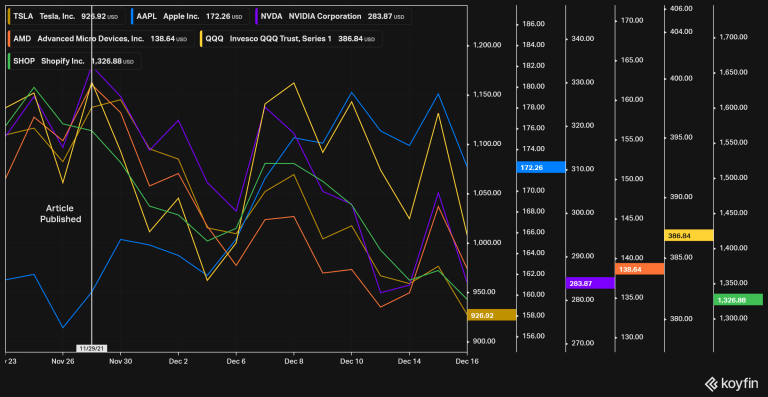Click the Koyfin logo icon
768x397 pixels.
(x=710, y=383)
